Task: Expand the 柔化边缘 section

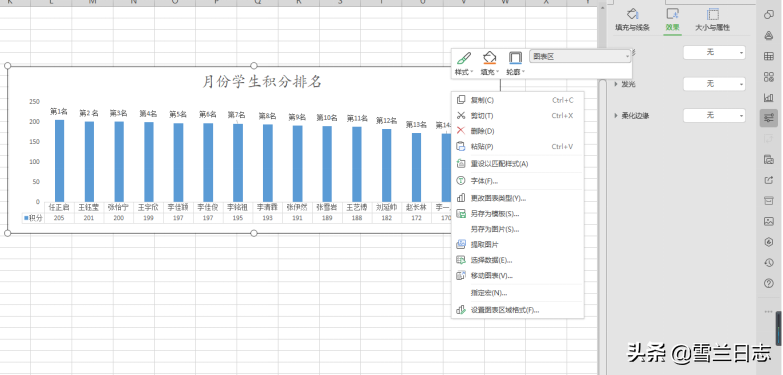Action: point(616,115)
